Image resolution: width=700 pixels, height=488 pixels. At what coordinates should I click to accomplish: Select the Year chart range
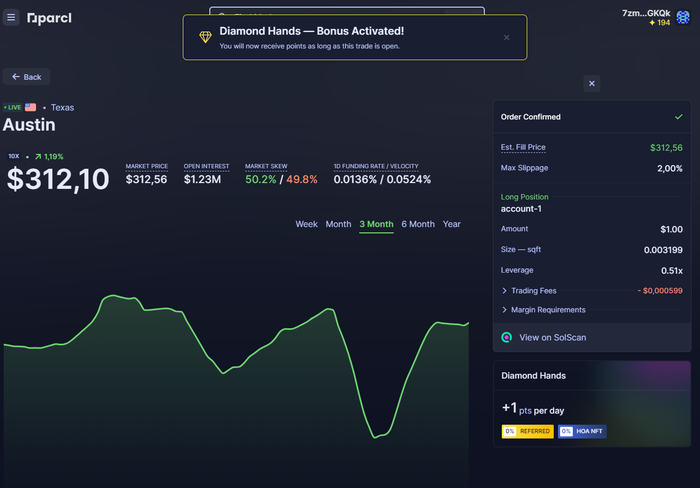point(451,224)
